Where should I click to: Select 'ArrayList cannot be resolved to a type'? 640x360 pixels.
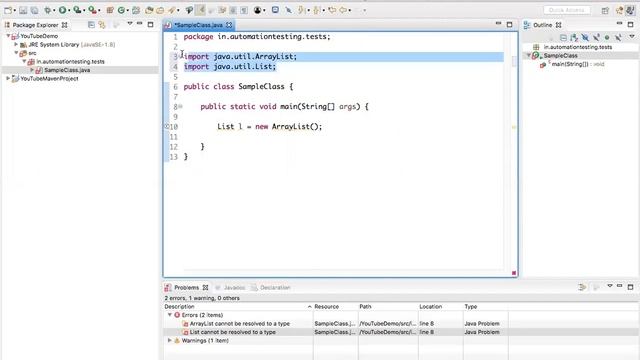click(x=240, y=324)
